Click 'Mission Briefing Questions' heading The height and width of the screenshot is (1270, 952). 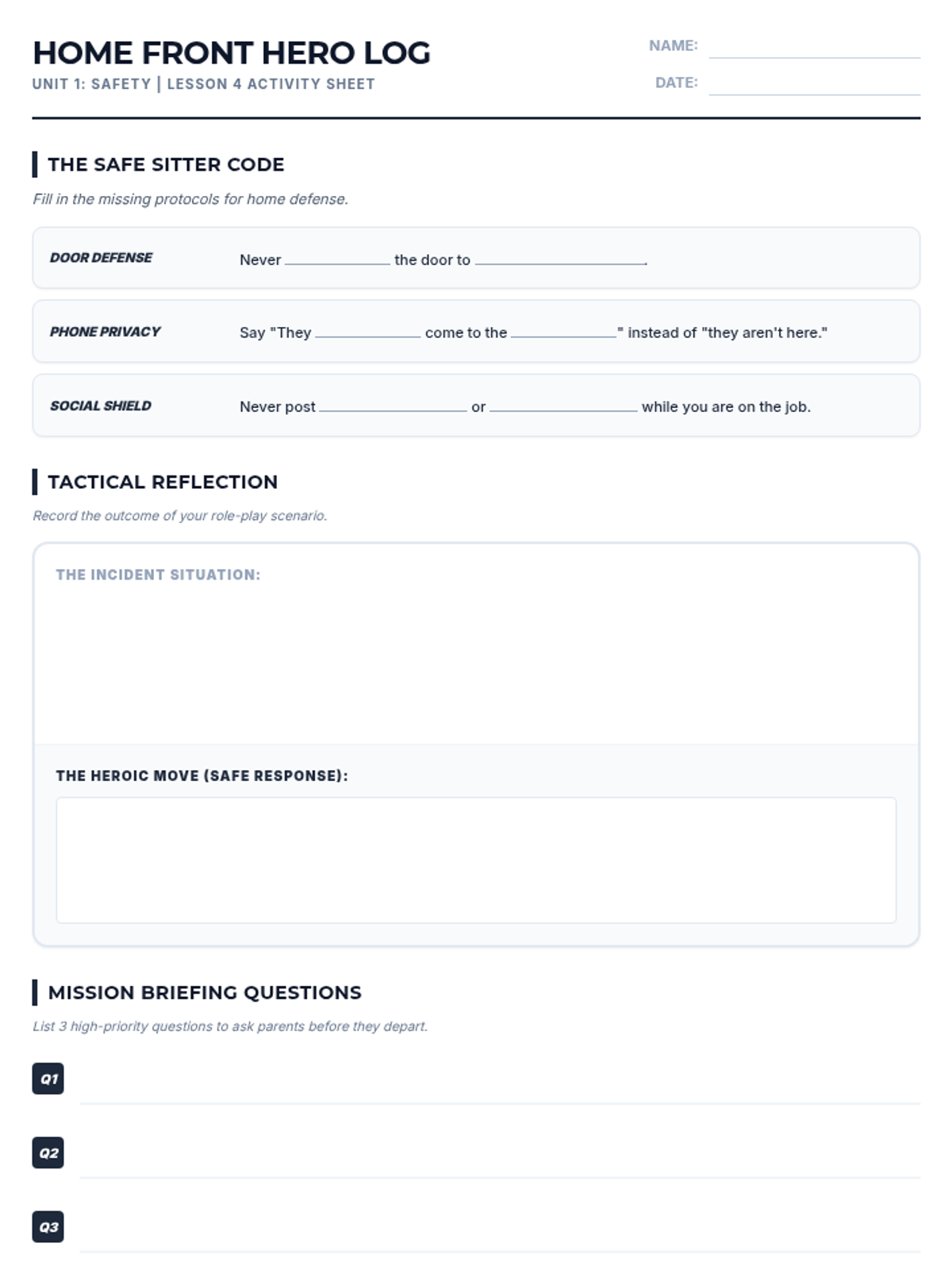[x=205, y=992]
